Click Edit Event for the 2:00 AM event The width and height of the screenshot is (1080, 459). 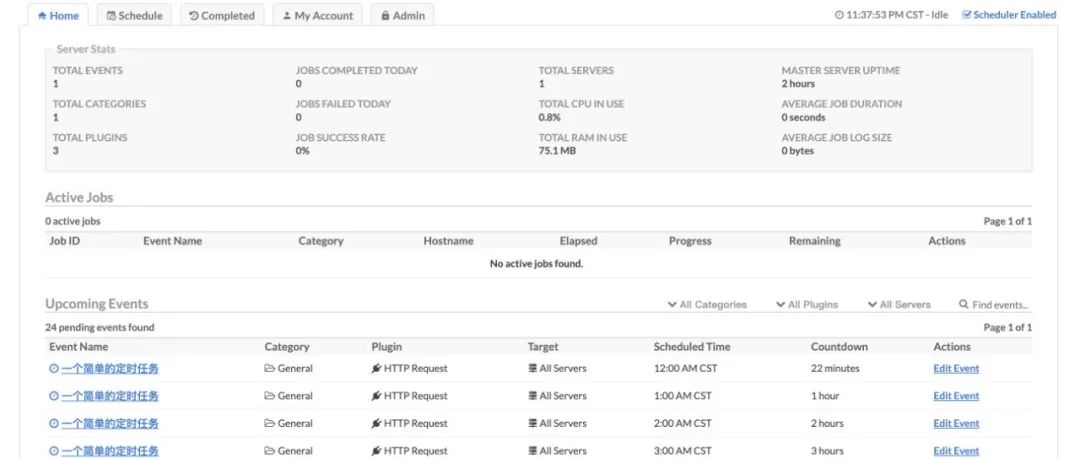click(x=956, y=424)
